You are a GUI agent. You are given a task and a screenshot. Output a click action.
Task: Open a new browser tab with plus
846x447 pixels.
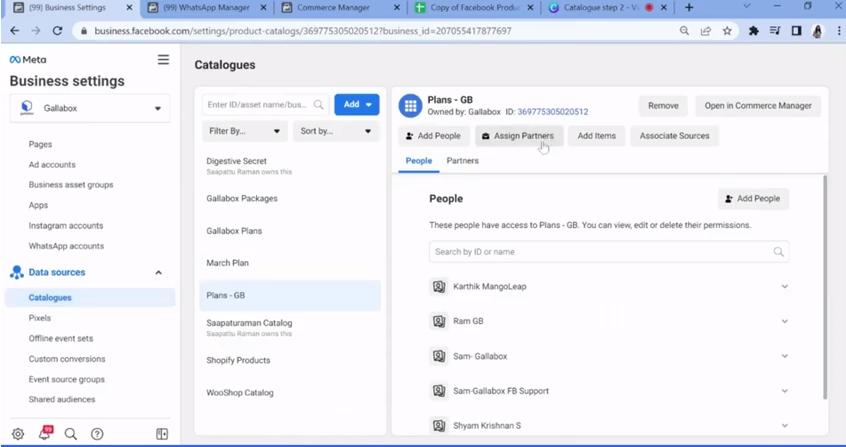(689, 8)
